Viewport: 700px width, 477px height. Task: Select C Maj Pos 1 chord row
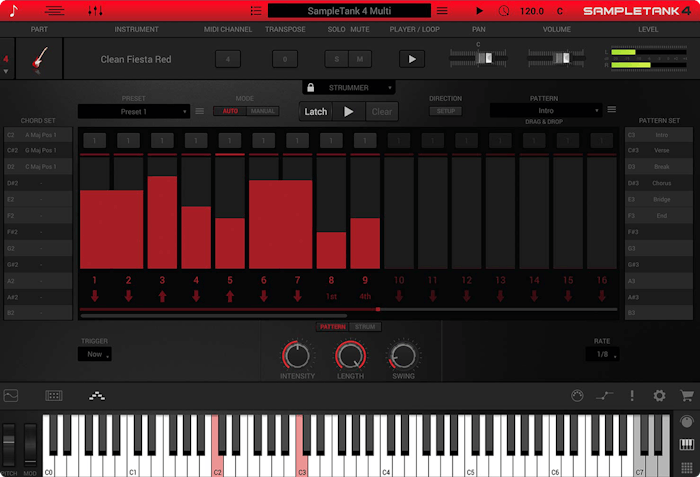tap(38, 167)
